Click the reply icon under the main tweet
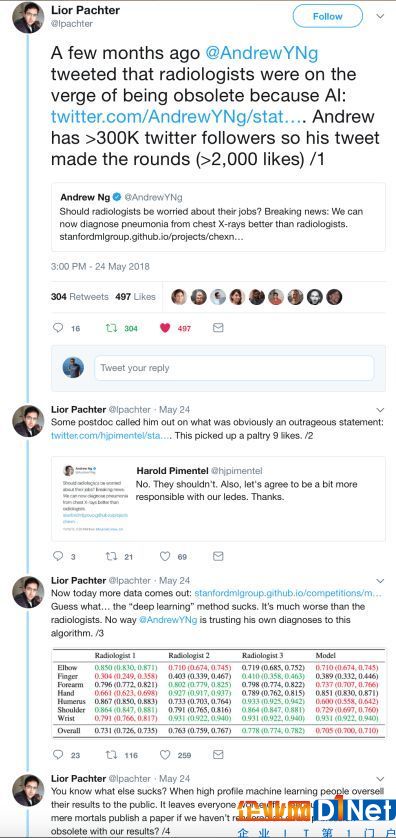396x838 pixels. pyautogui.click(x=58, y=328)
